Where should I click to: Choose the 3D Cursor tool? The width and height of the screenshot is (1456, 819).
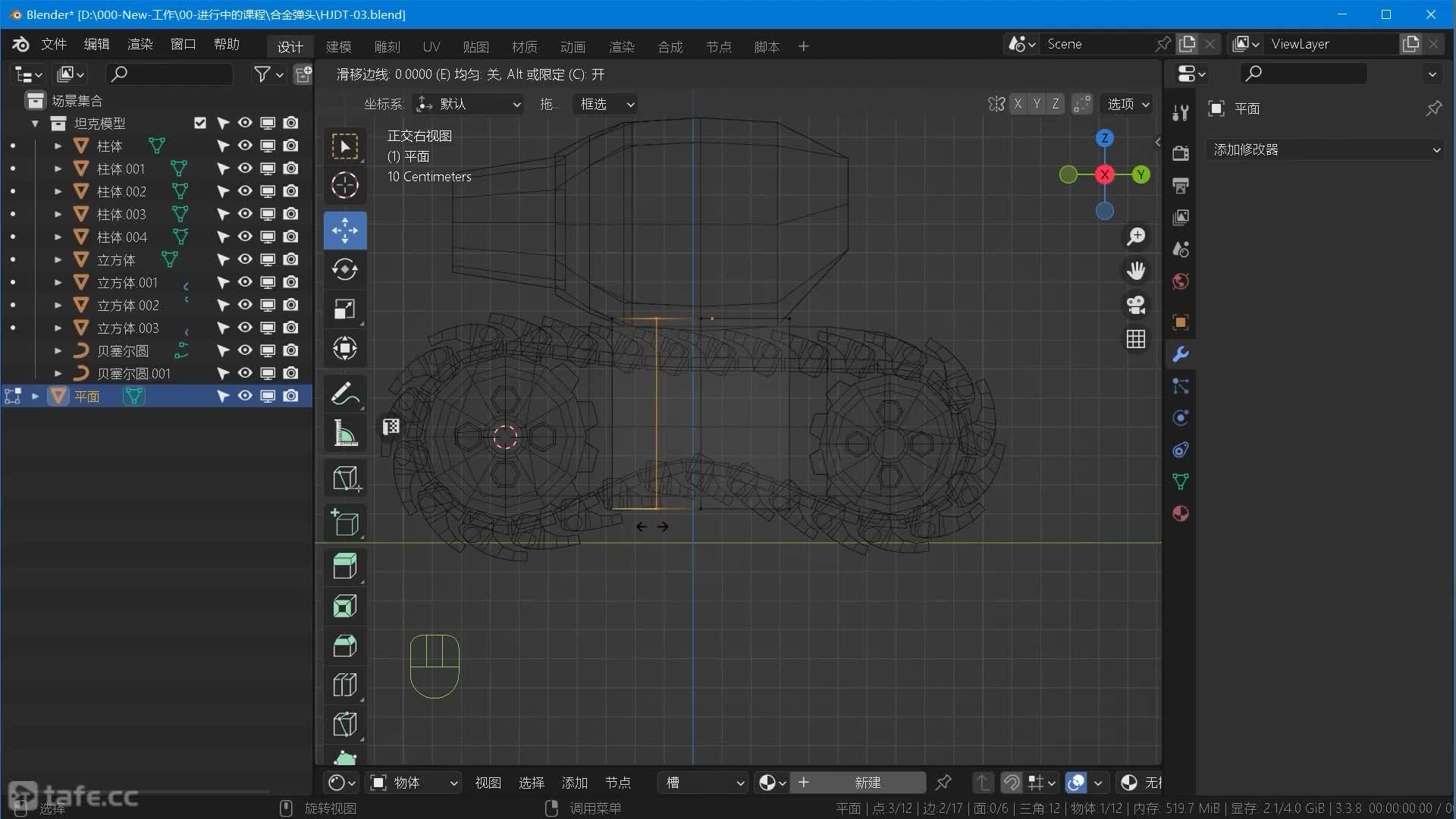pos(345,186)
